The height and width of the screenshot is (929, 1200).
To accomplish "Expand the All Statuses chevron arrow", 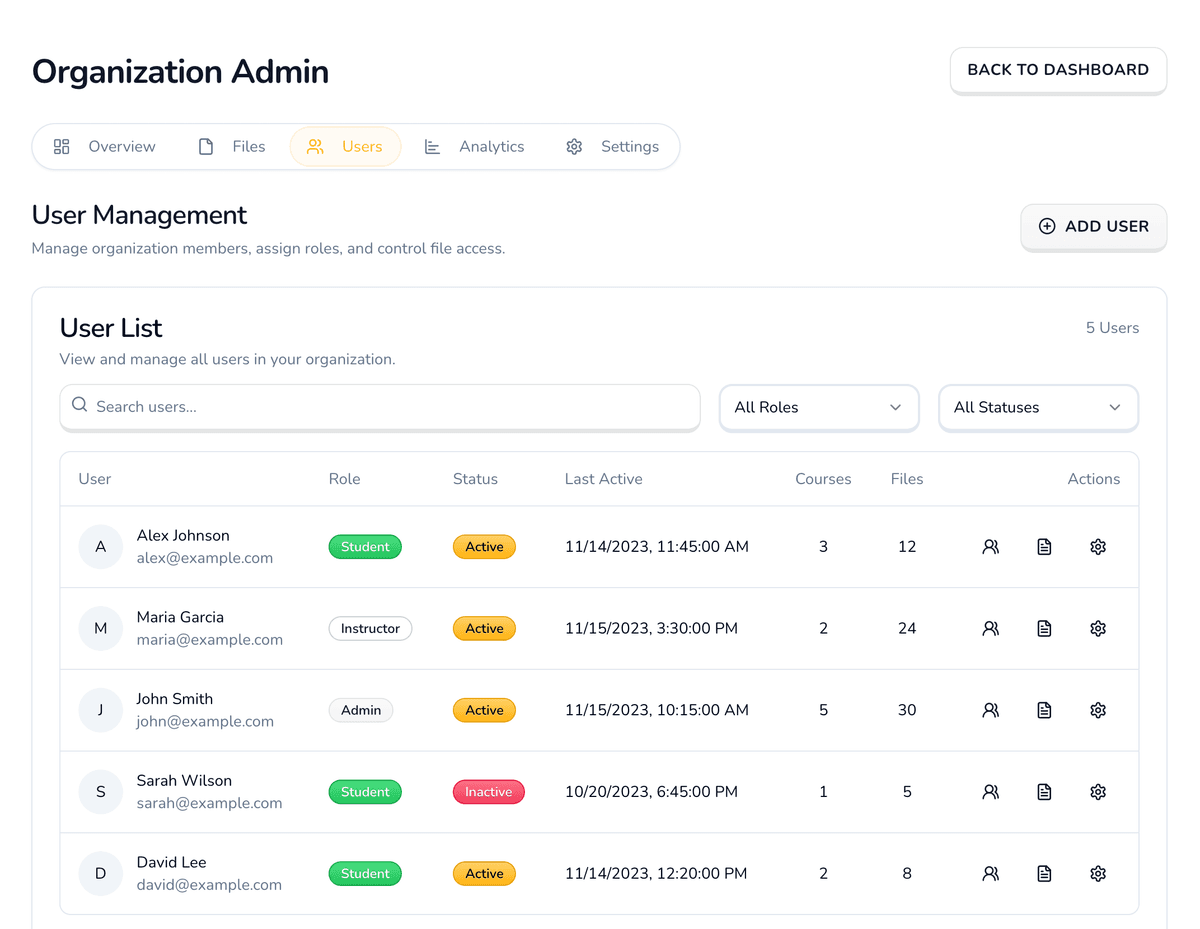I will coord(1114,407).
